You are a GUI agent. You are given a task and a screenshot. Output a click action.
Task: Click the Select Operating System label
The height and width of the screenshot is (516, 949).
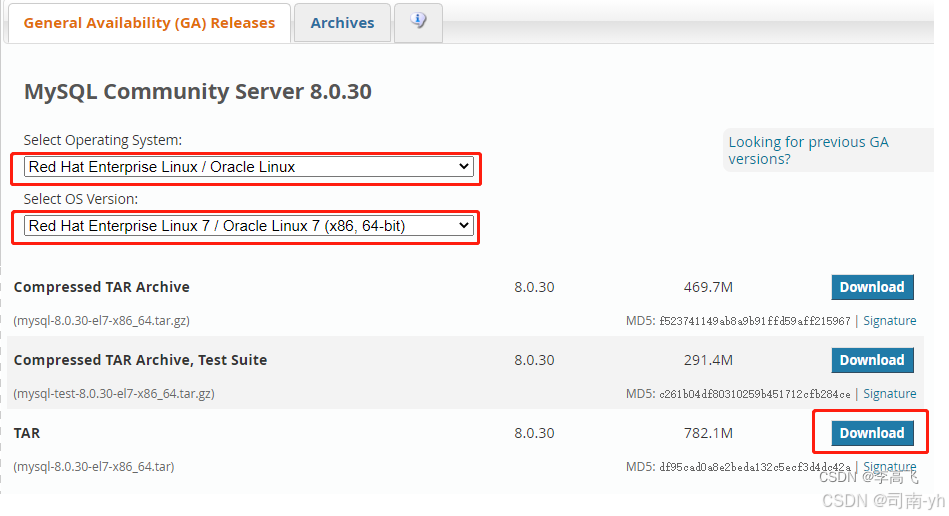click(x=102, y=140)
